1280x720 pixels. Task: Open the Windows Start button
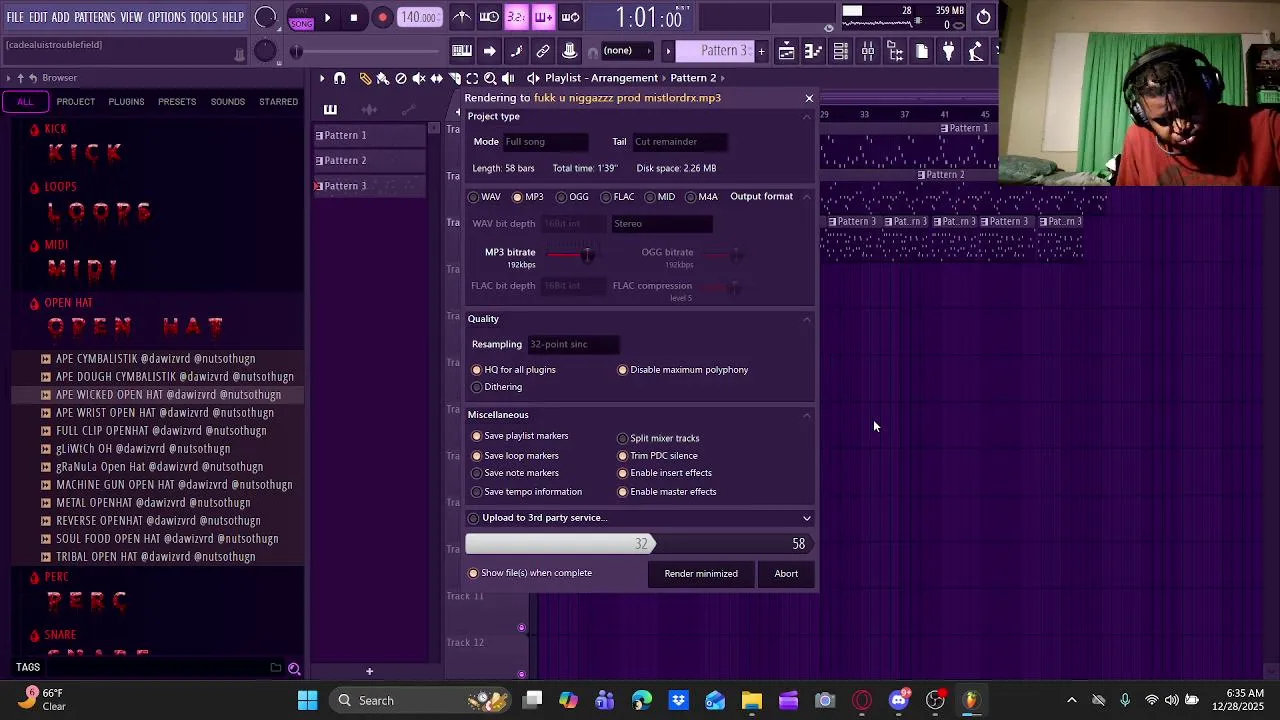[307, 700]
